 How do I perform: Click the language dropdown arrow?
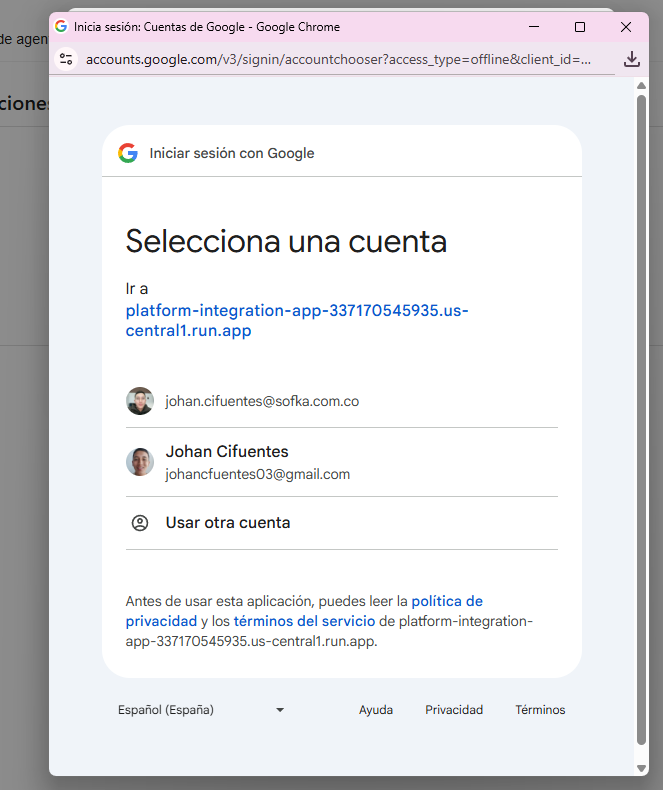pos(280,710)
